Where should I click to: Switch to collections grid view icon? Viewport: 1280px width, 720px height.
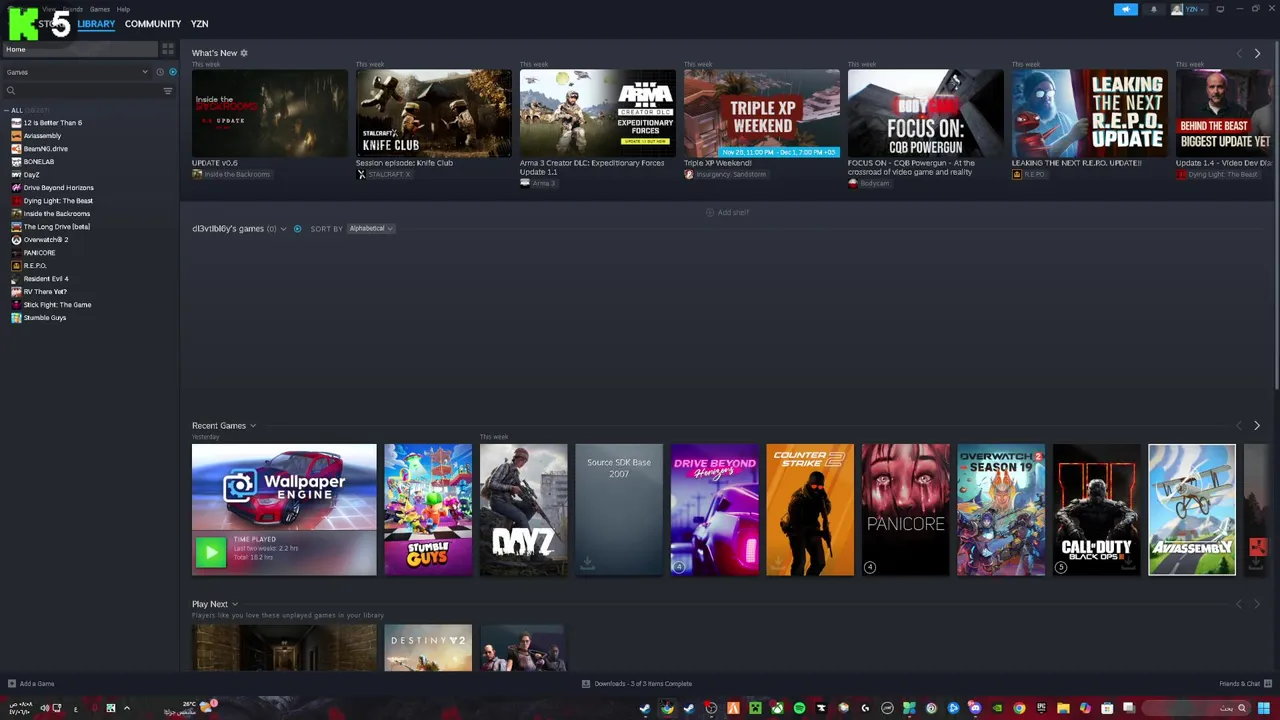(168, 49)
